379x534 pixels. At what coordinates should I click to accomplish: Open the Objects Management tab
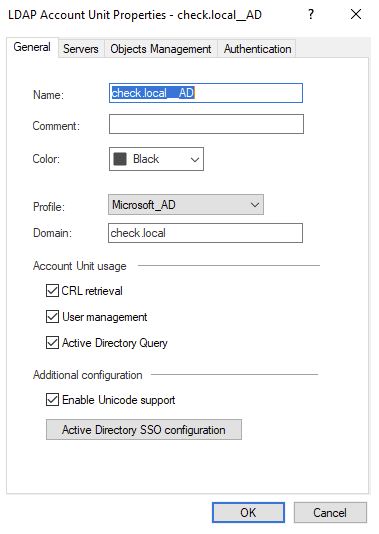pyautogui.click(x=161, y=49)
